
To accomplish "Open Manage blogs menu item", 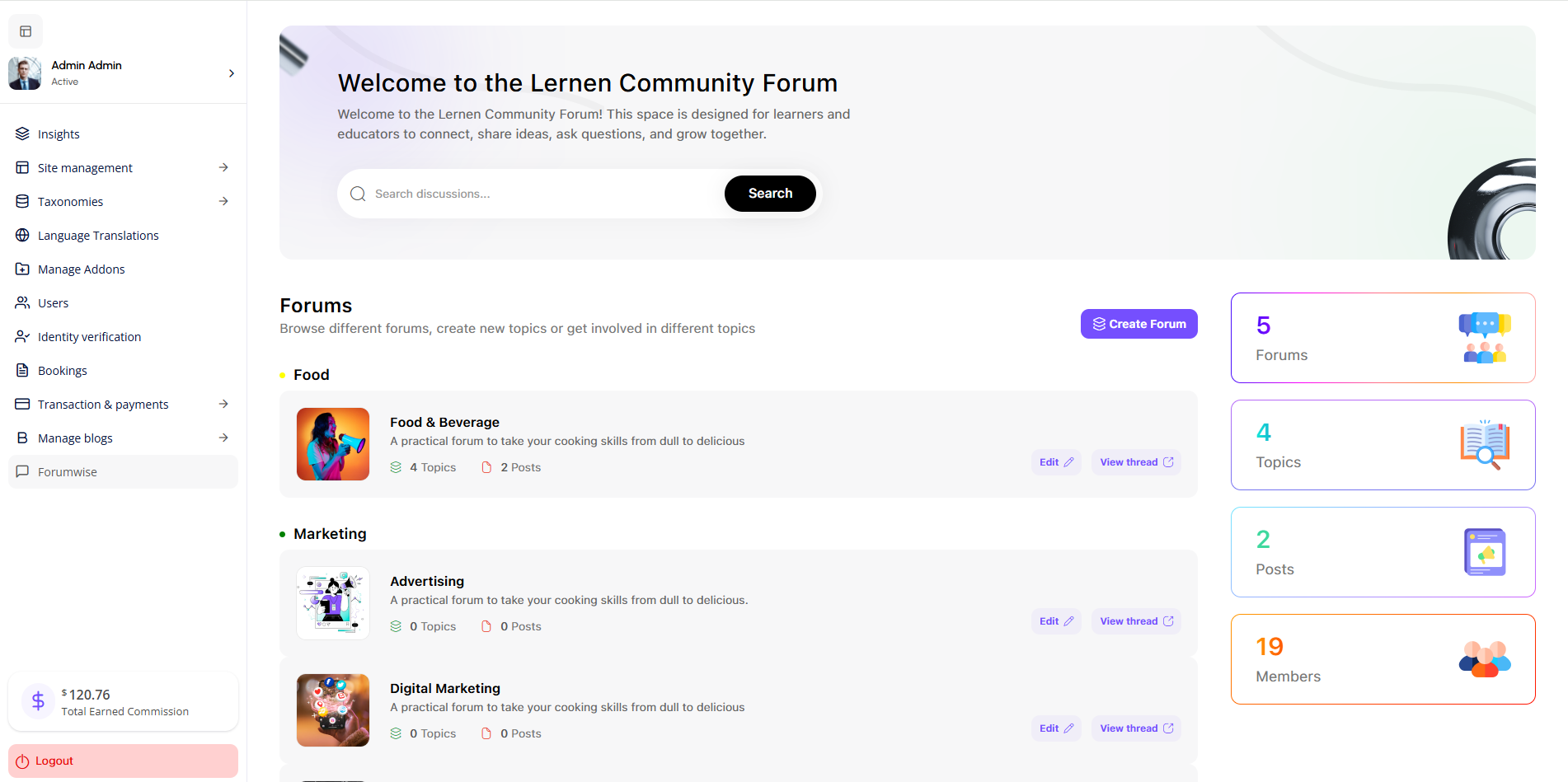I will [74, 438].
